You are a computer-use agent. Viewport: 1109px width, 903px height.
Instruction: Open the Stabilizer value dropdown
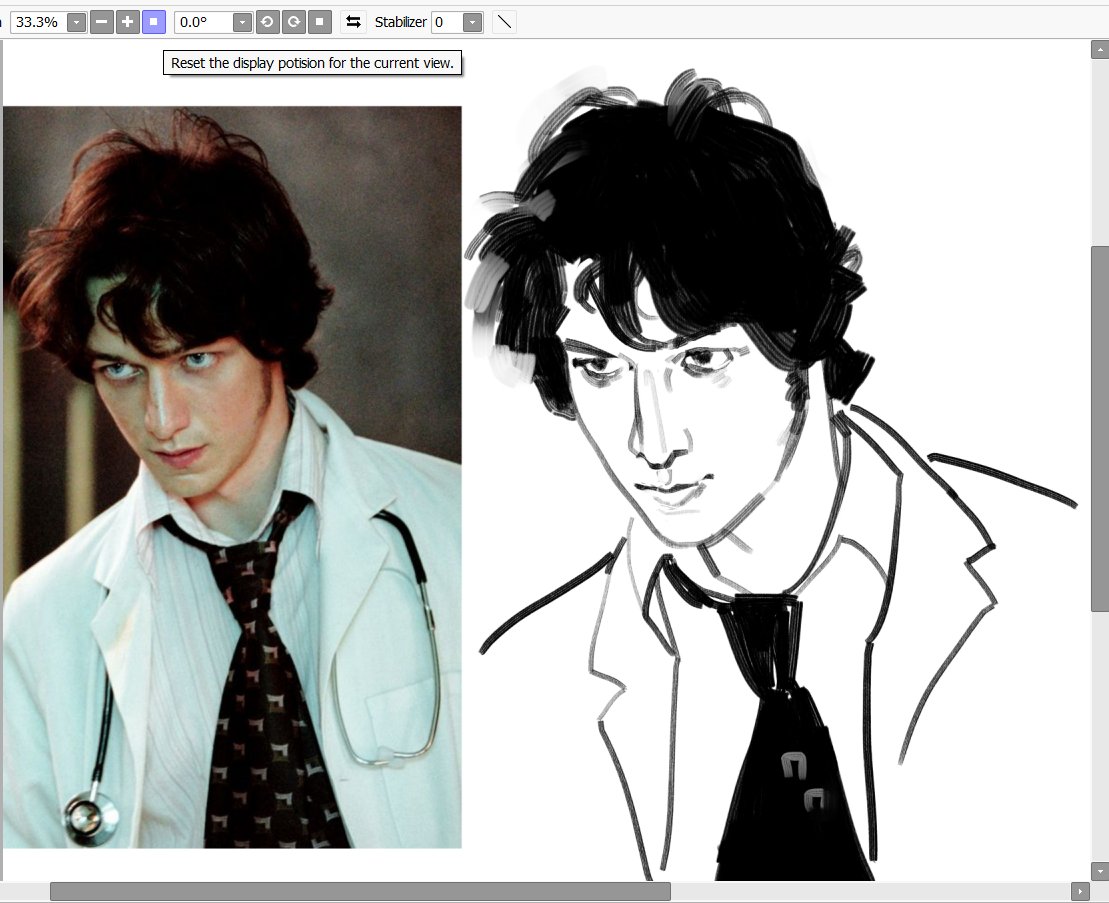(472, 23)
